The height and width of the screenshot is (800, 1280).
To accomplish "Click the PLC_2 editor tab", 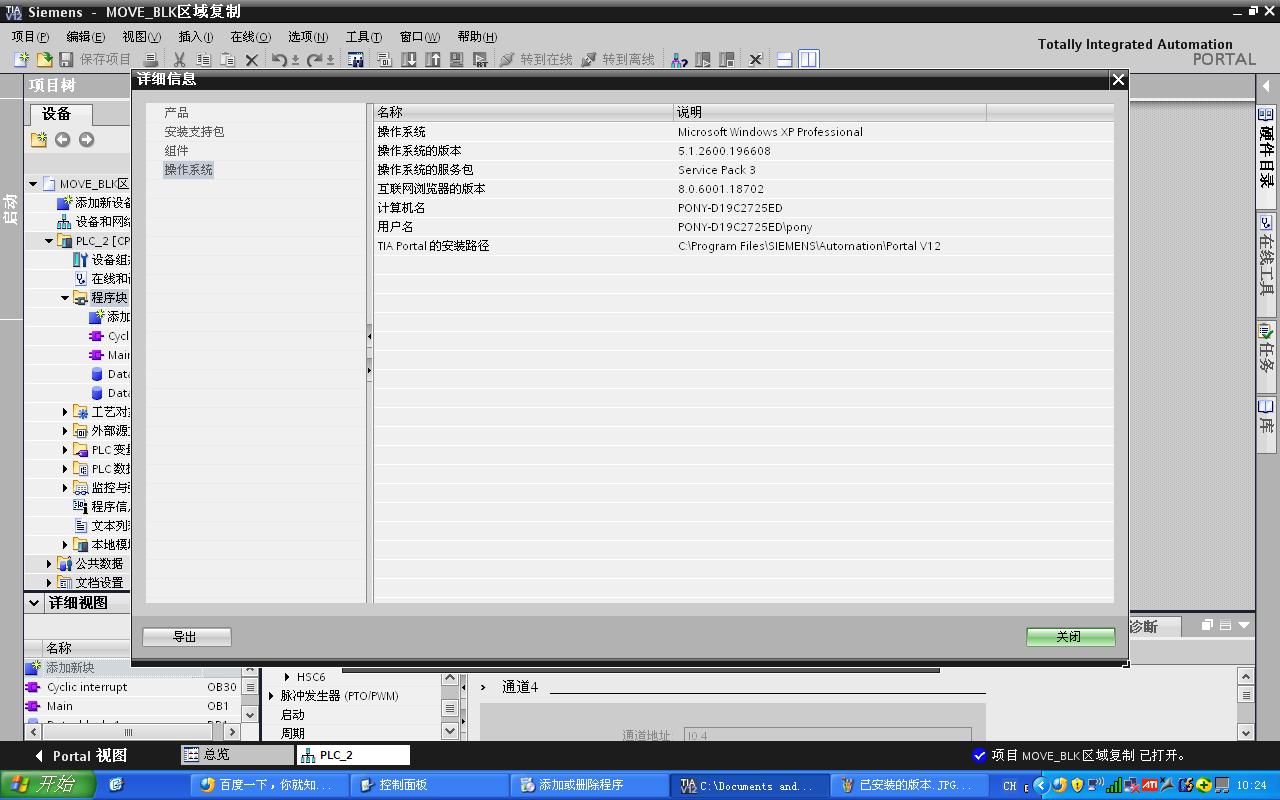I will [353, 755].
